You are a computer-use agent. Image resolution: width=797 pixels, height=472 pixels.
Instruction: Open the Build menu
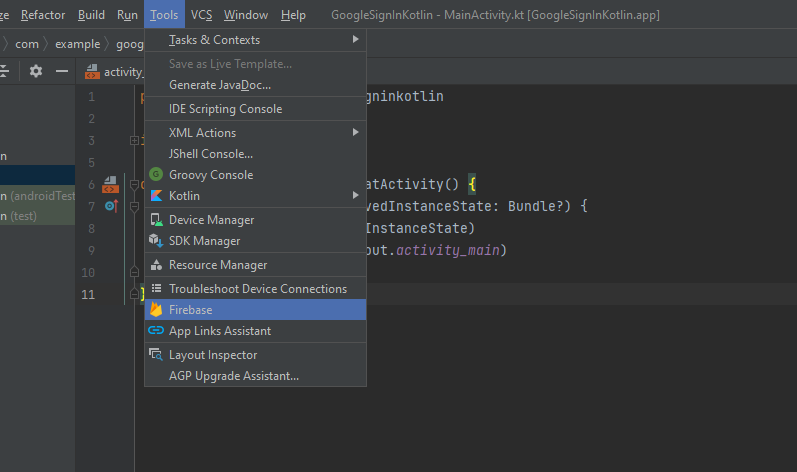click(91, 15)
